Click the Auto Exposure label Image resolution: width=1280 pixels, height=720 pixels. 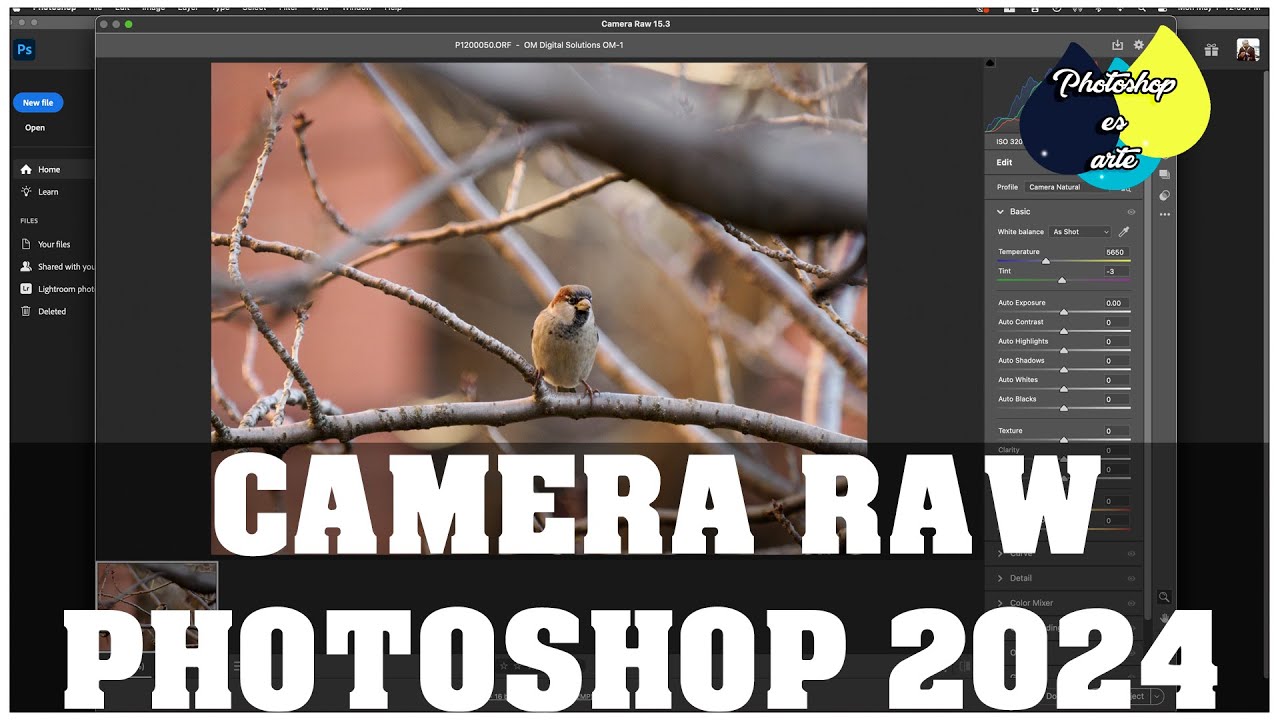point(1021,303)
